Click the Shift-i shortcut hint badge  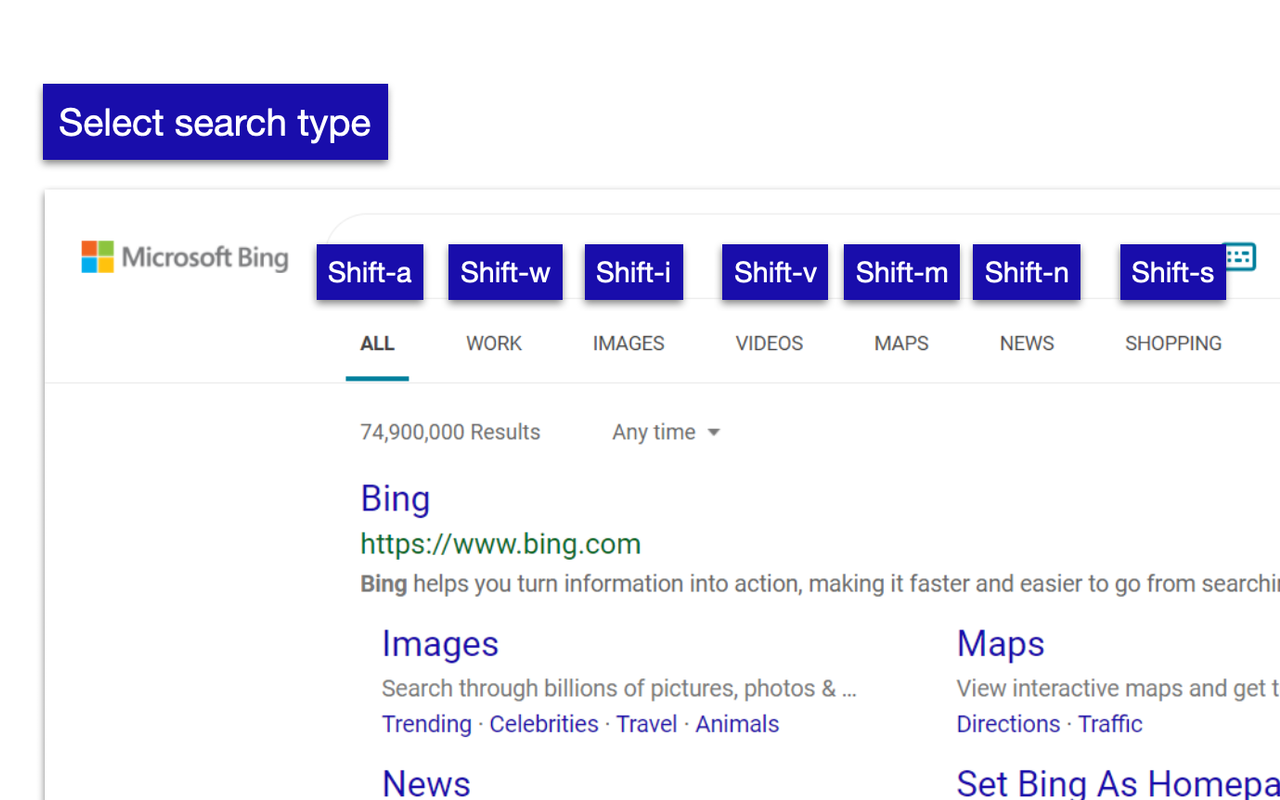pyautogui.click(x=634, y=272)
